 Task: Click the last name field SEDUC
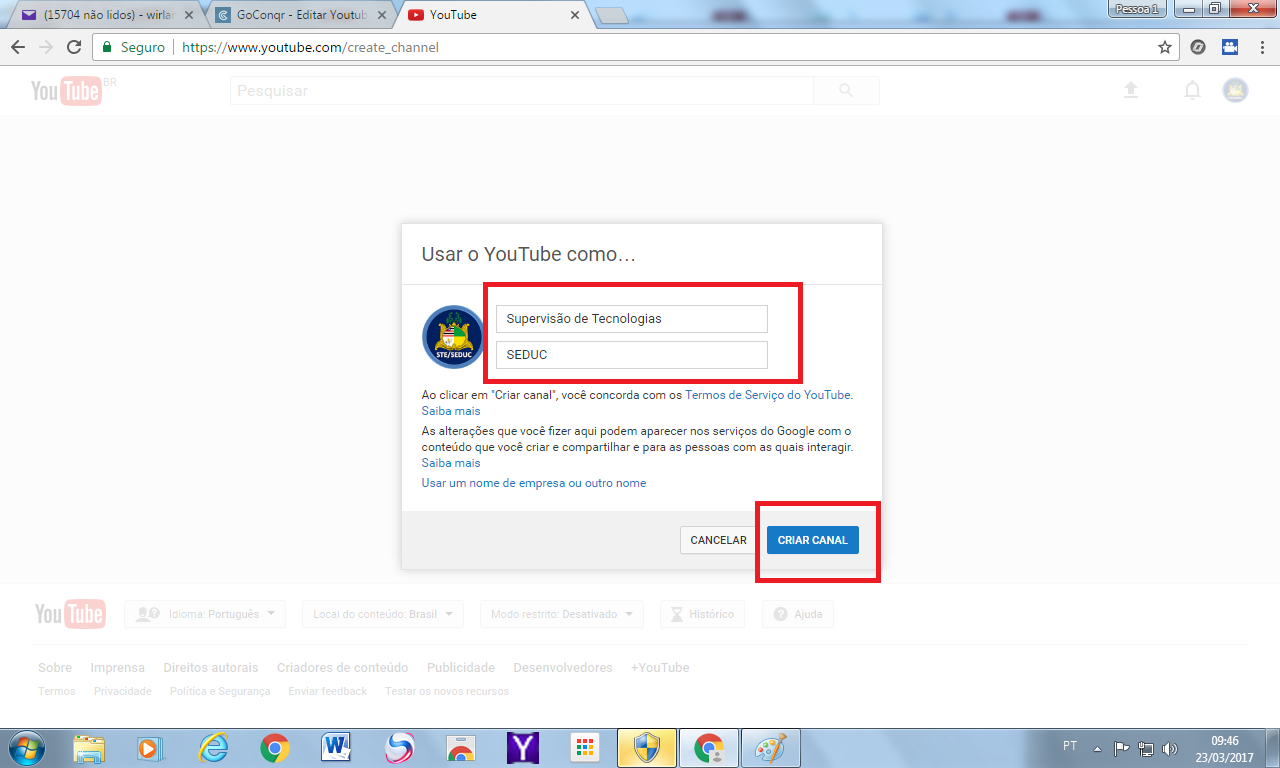coord(632,355)
